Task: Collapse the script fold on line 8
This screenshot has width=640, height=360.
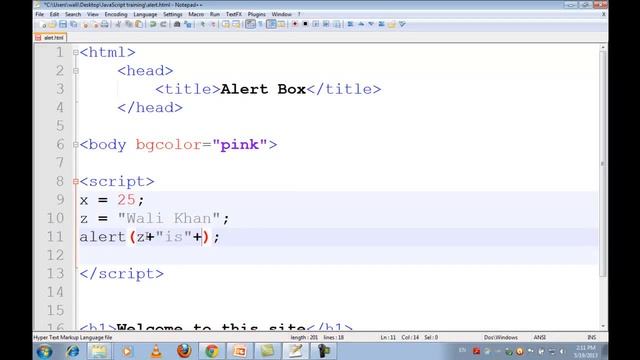Action: tap(76, 181)
